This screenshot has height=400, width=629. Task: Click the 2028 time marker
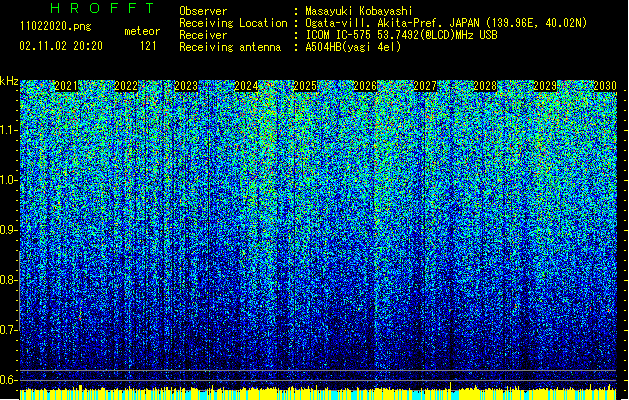(485, 86)
